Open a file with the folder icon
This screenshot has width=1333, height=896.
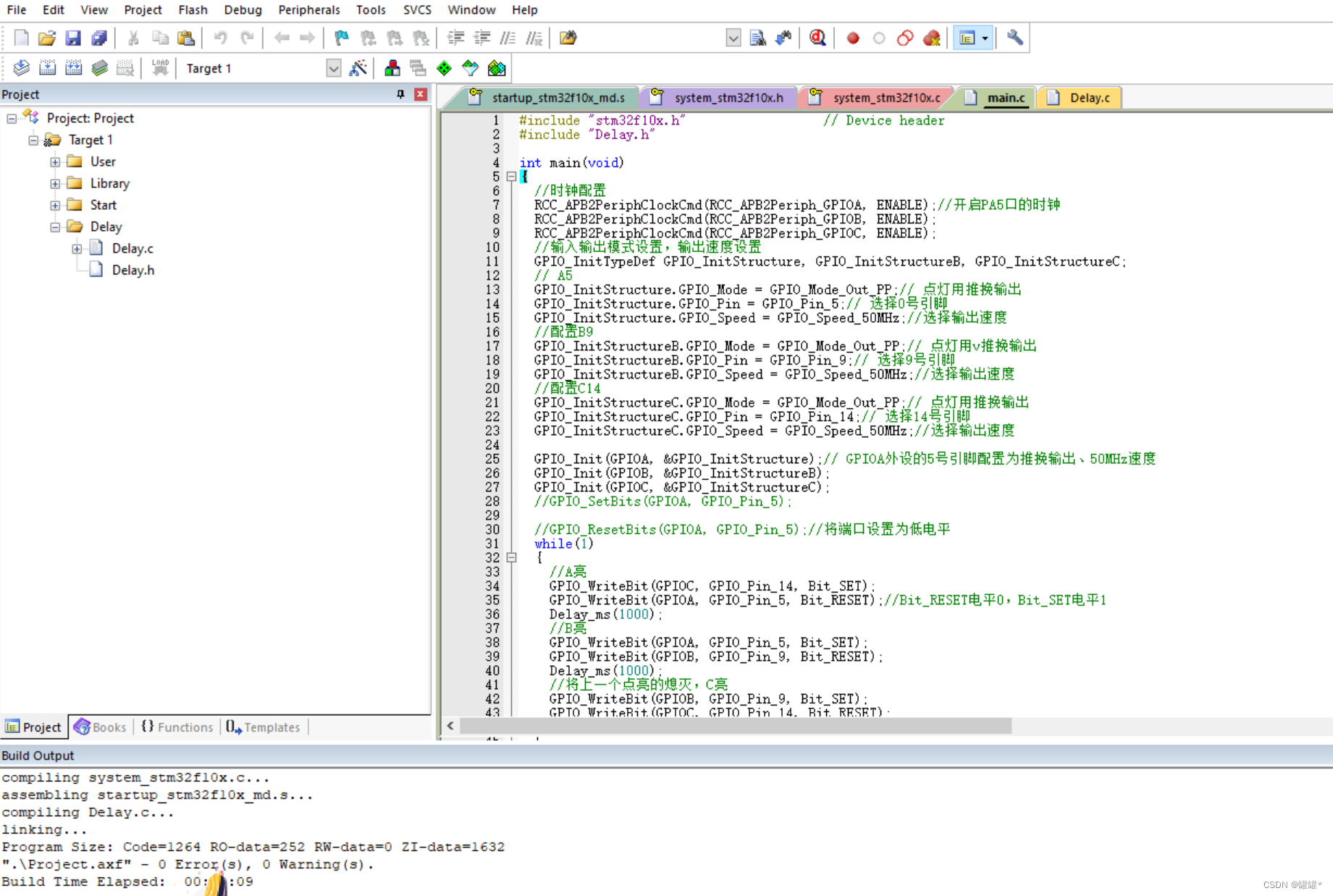pos(47,38)
